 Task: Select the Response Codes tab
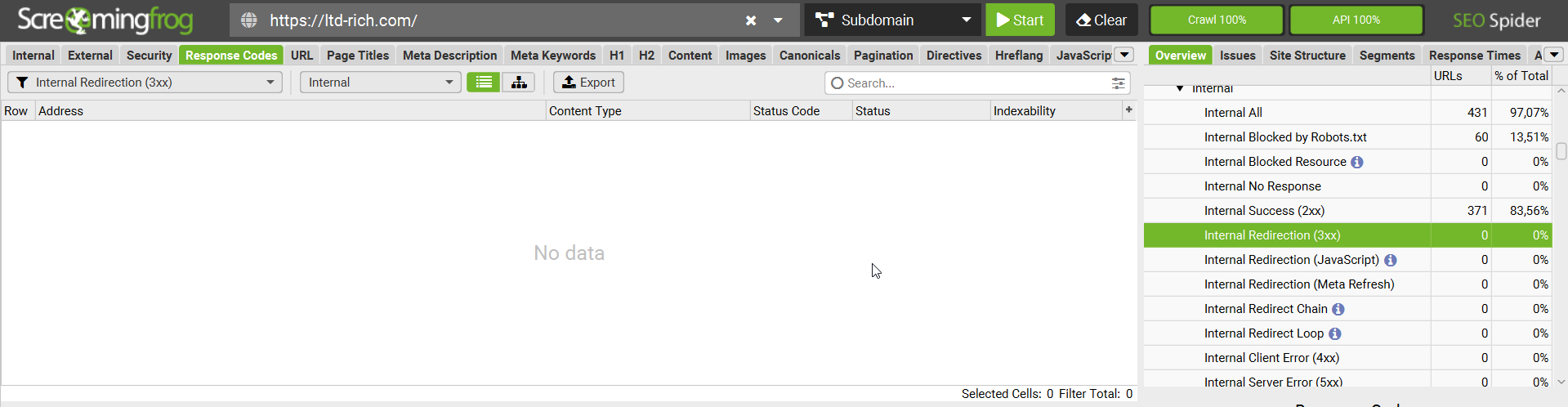click(x=231, y=55)
